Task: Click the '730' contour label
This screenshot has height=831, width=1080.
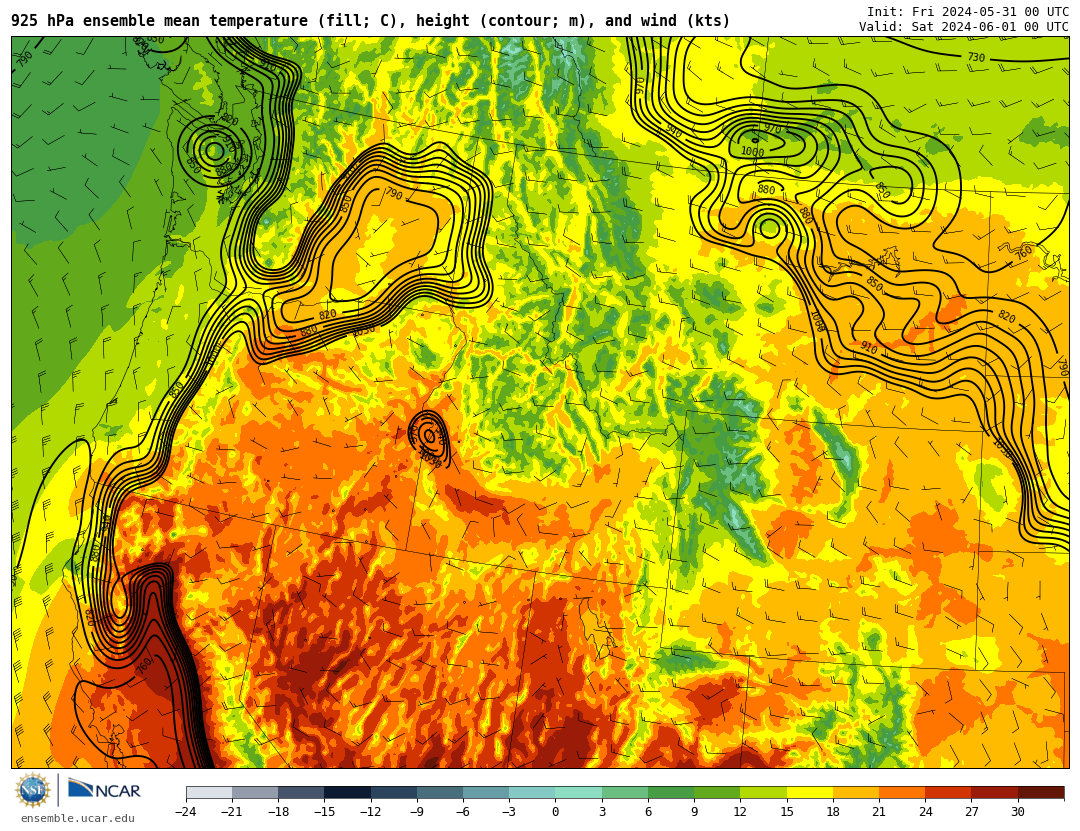Action: 976,57
